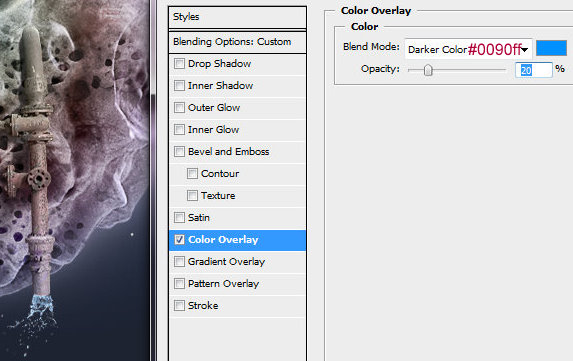Image resolution: width=573 pixels, height=361 pixels.
Task: Check the Contour option checkbox
Action: 192,173
